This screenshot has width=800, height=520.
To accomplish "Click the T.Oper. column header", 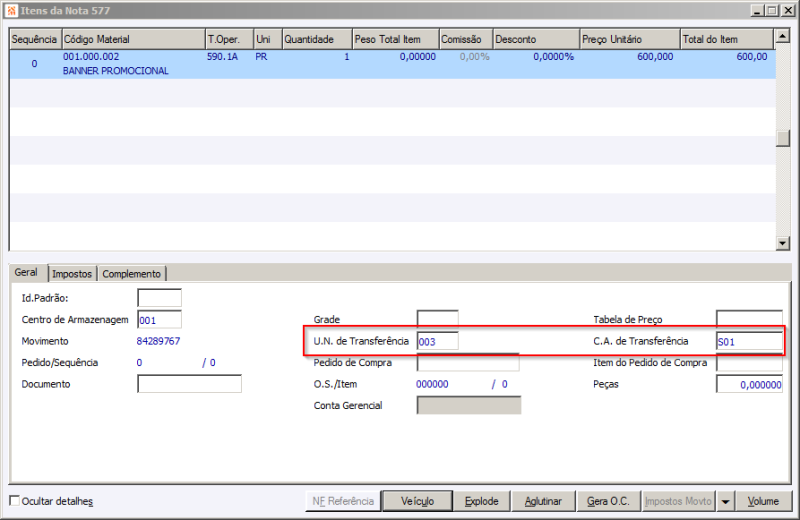I will 230,39.
